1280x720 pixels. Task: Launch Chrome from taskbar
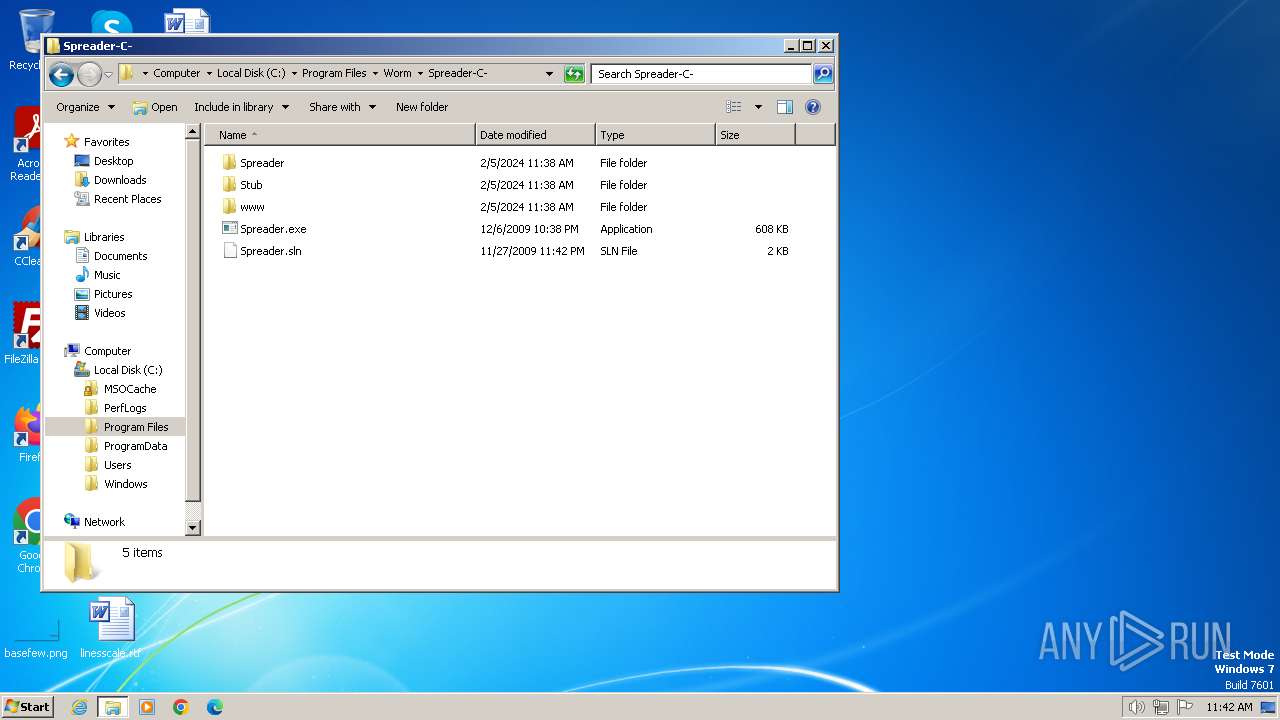181,707
